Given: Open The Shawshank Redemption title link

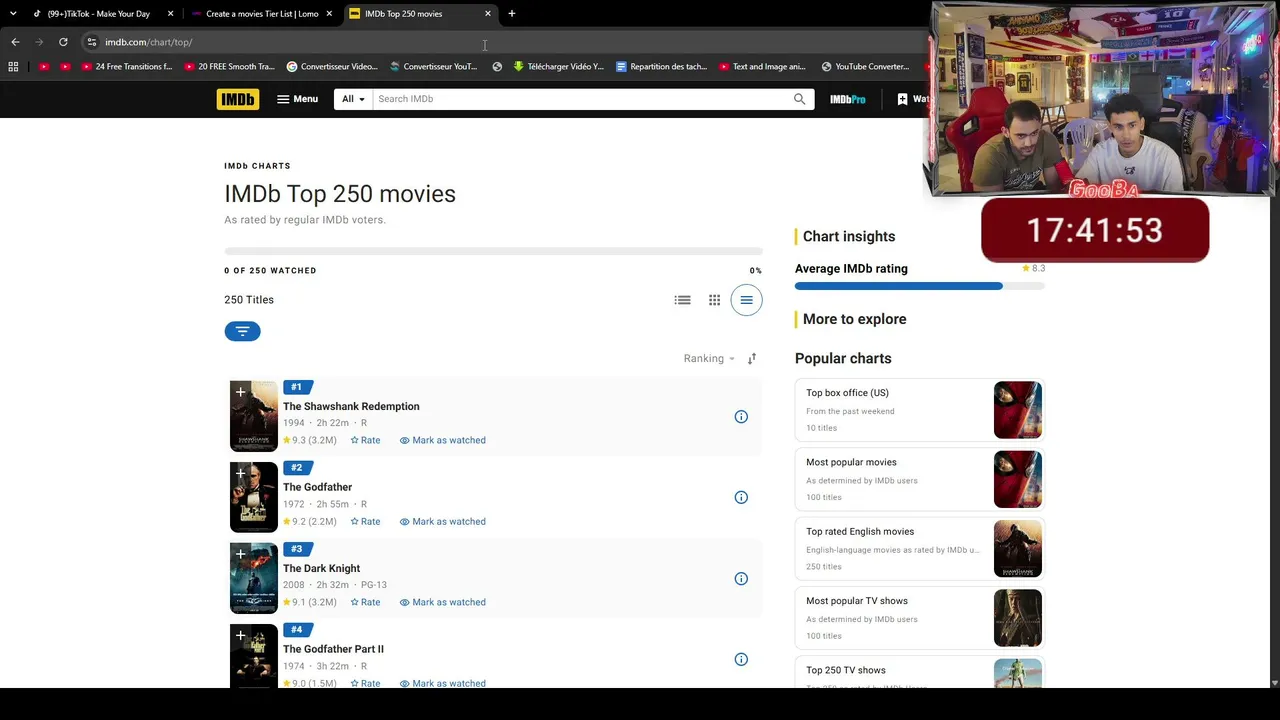Looking at the screenshot, I should 351,406.
